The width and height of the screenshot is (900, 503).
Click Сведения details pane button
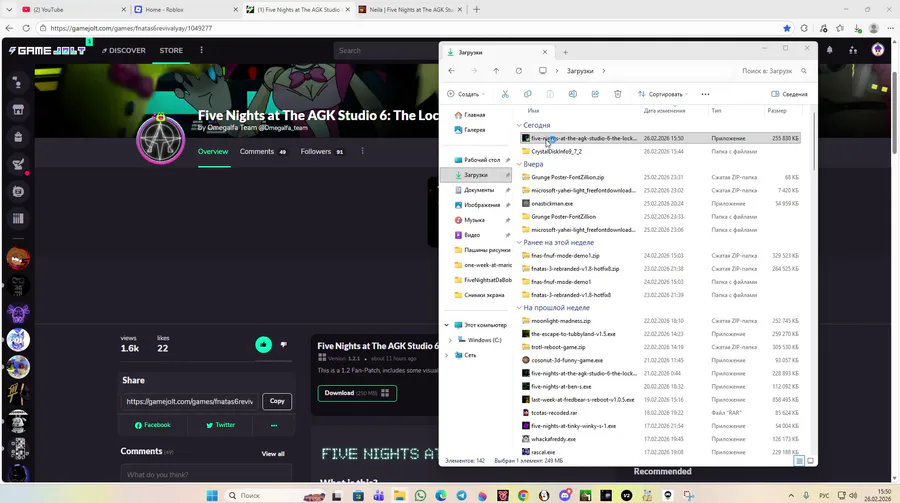click(x=789, y=94)
